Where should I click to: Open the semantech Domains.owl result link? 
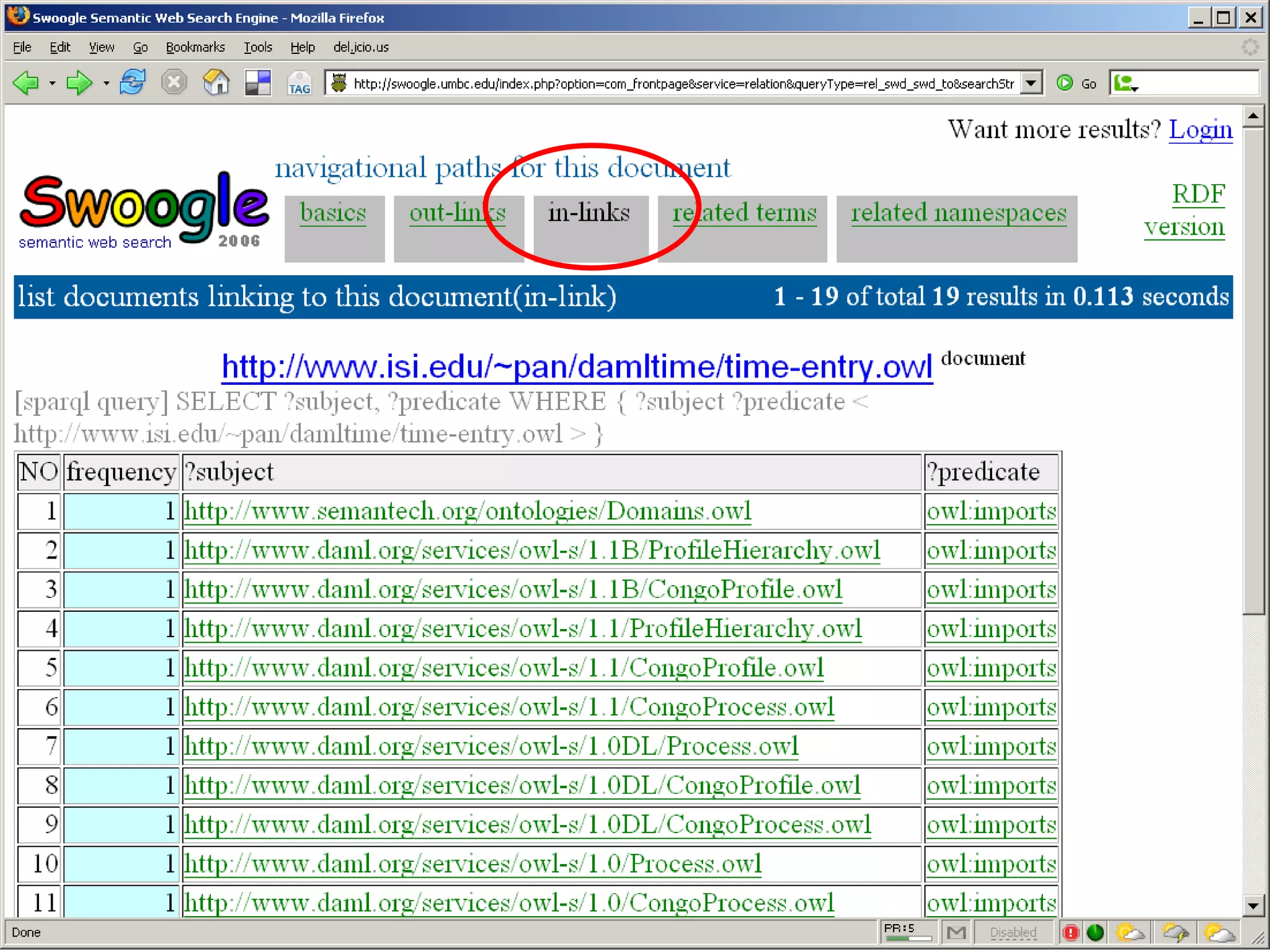point(468,511)
